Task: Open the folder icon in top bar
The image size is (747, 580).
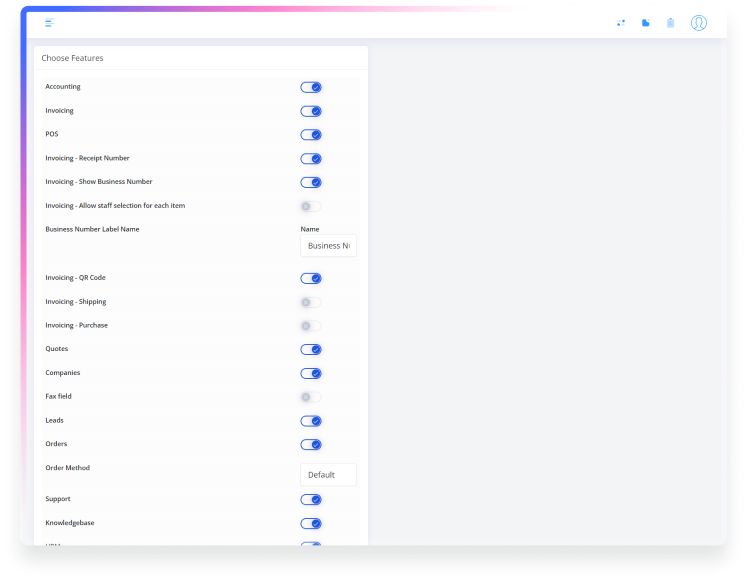Action: (645, 23)
